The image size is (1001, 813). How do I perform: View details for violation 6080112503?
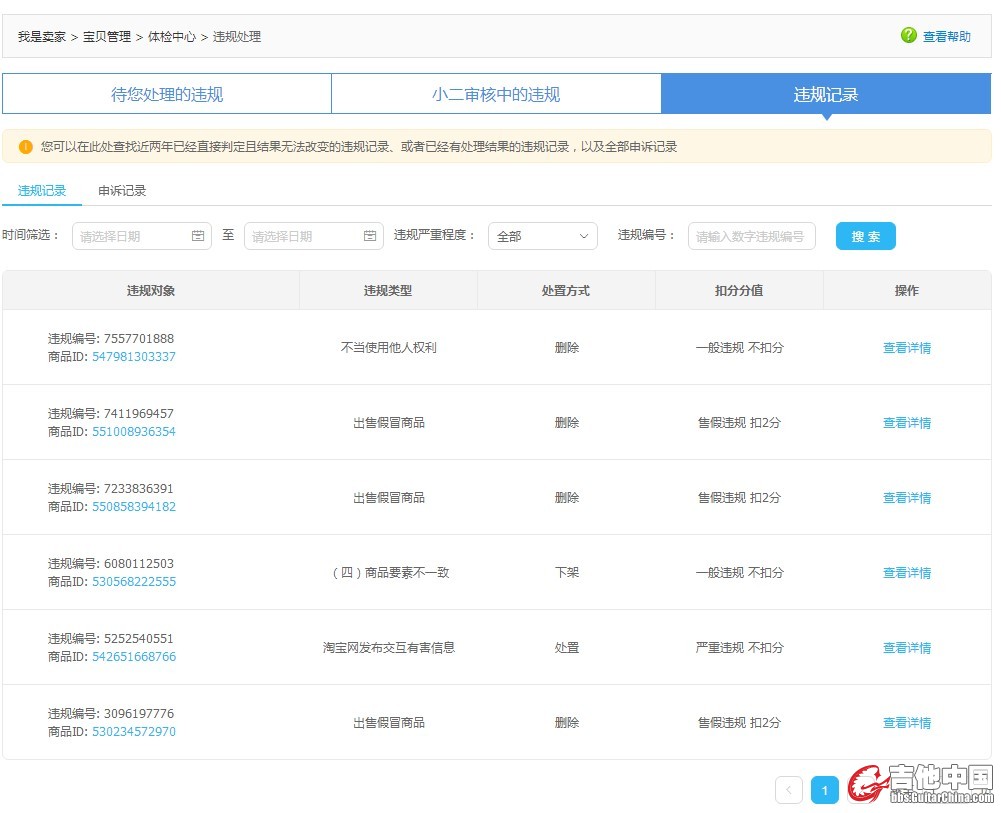click(906, 573)
